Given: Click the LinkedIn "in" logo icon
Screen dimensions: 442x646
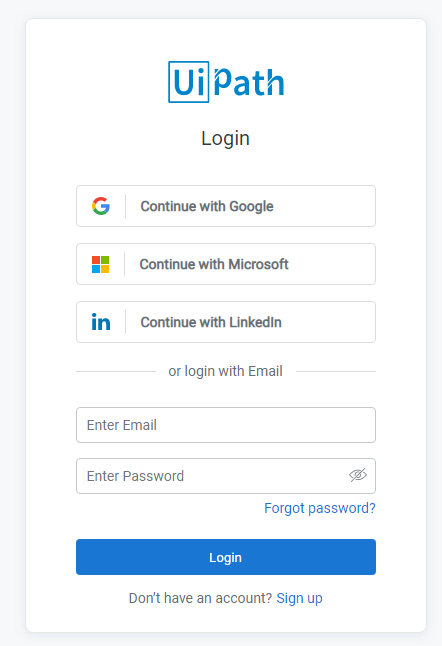Looking at the screenshot, I should coord(101,322).
